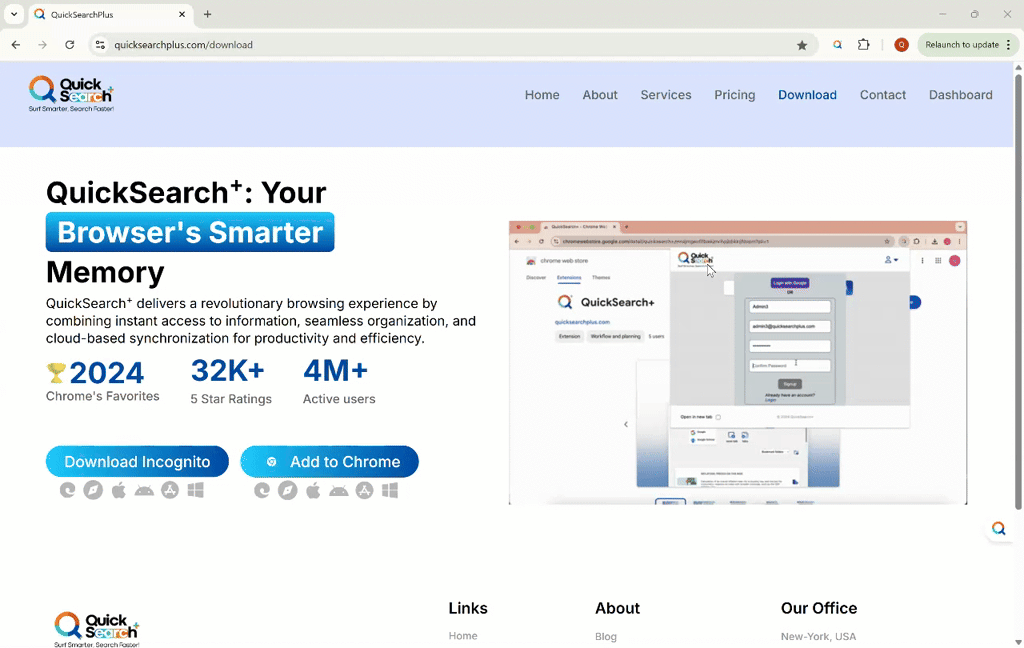Open the floating QuickSearch widget icon
The height and width of the screenshot is (648, 1024).
pyautogui.click(x=999, y=528)
